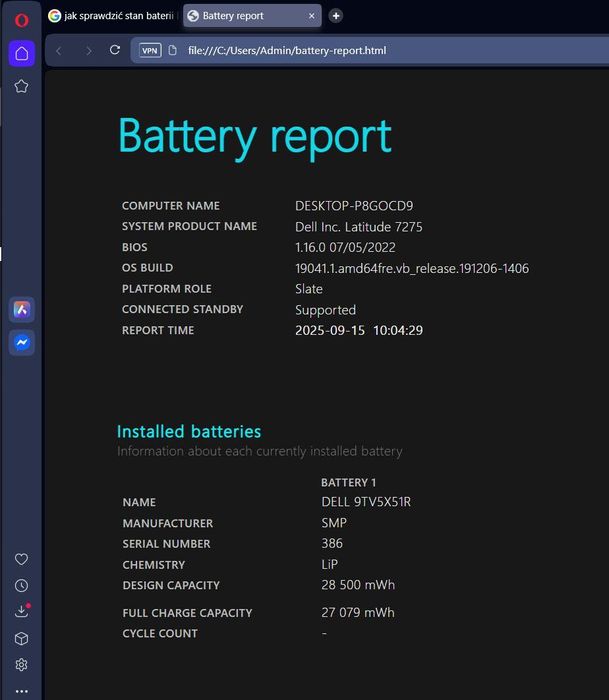
Task: Reload the battery report page
Action: pyautogui.click(x=115, y=50)
